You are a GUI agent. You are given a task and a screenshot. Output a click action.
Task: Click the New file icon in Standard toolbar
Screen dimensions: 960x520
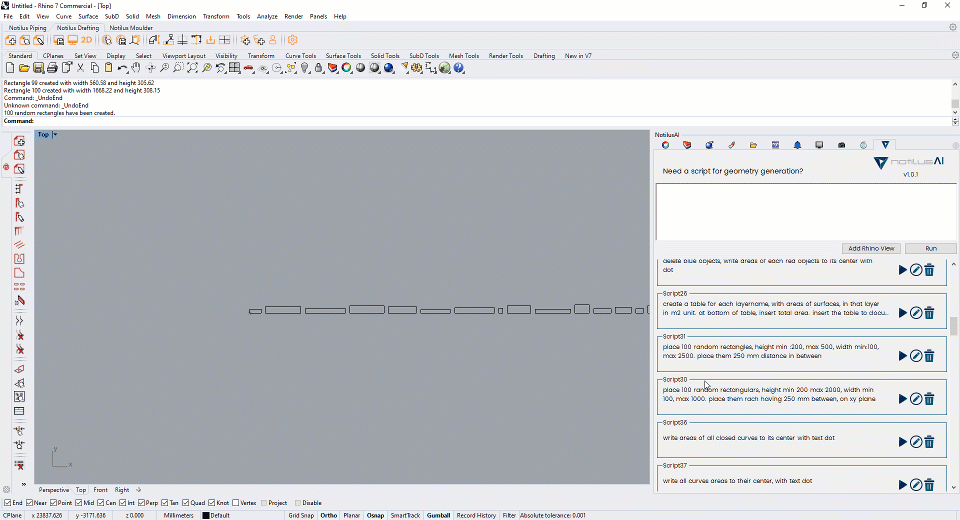pos(10,68)
